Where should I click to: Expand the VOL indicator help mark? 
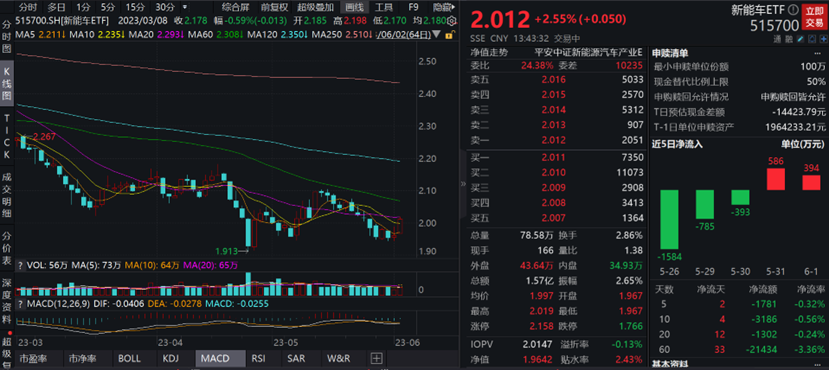coord(21,265)
